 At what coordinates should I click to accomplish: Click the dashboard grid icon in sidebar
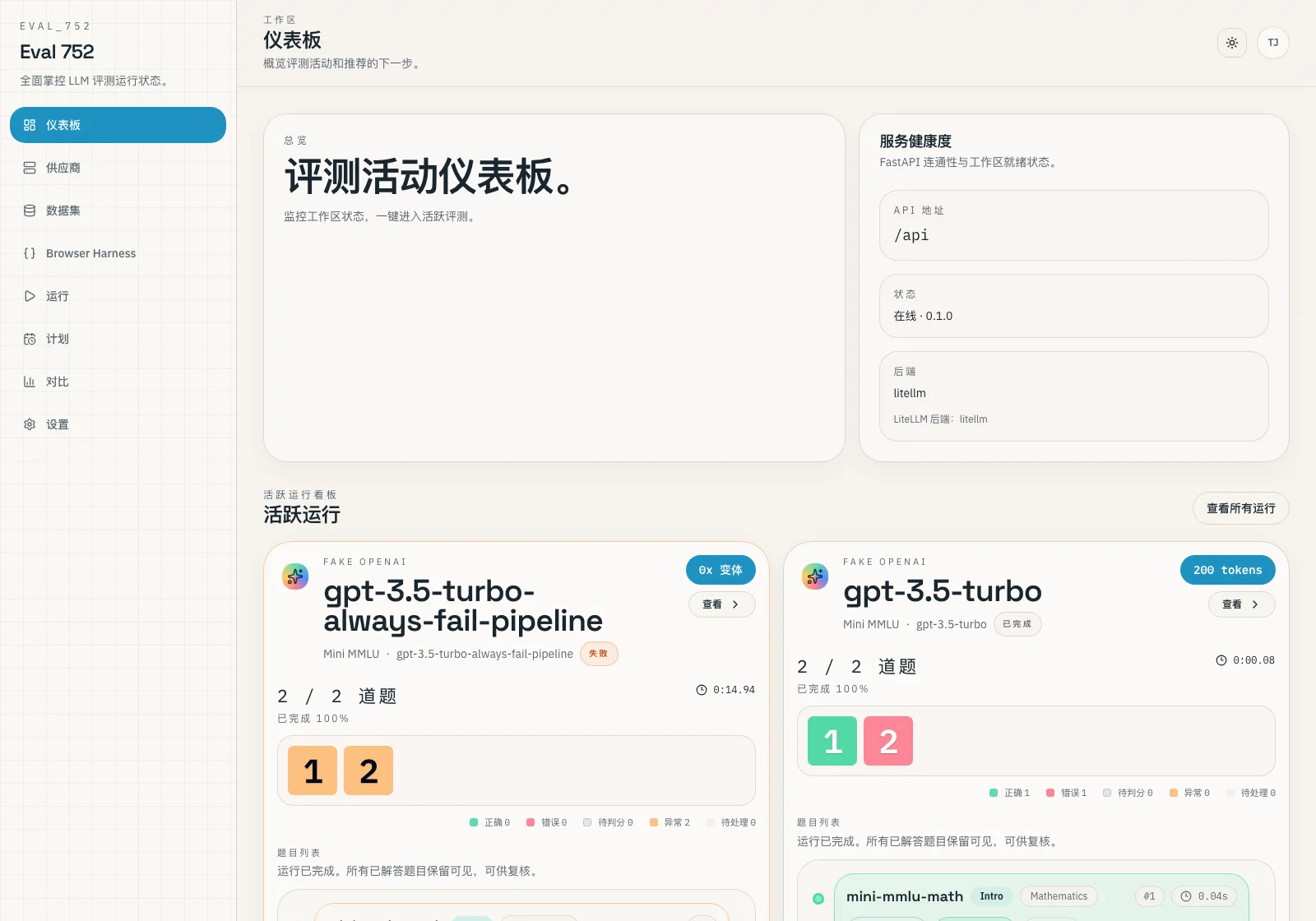[x=30, y=125]
